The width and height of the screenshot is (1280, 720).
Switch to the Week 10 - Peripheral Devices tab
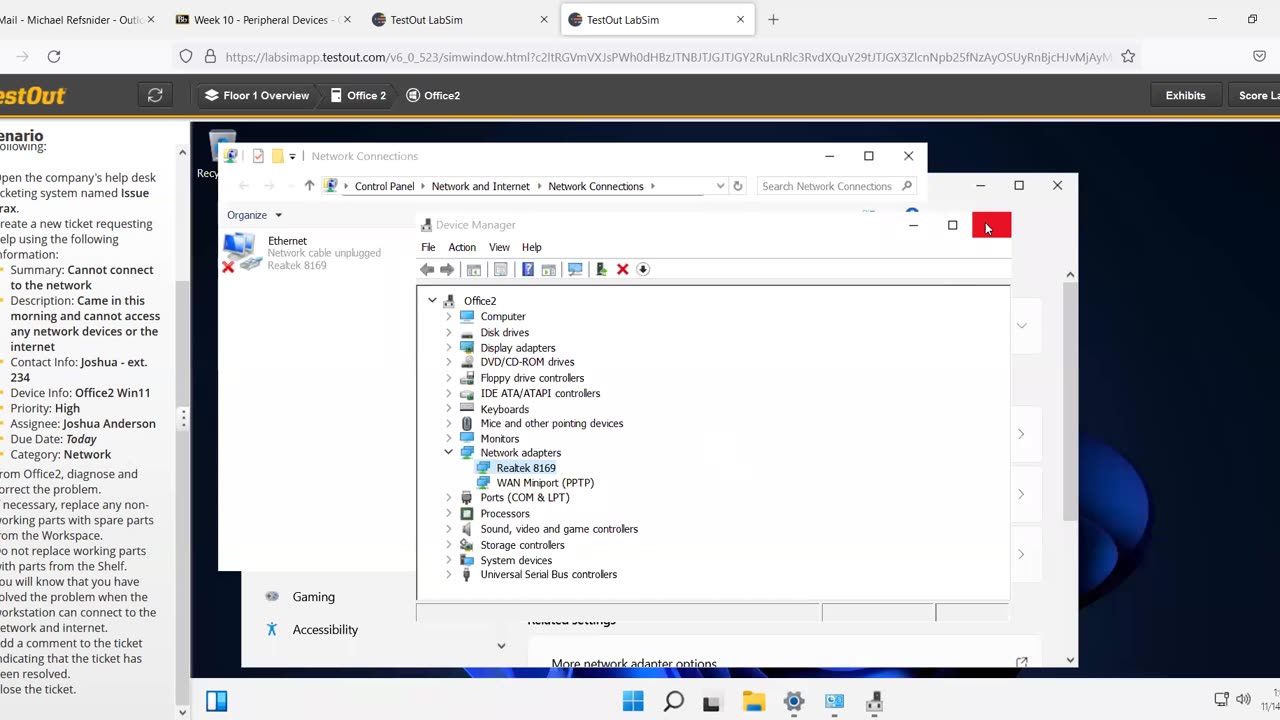point(265,19)
